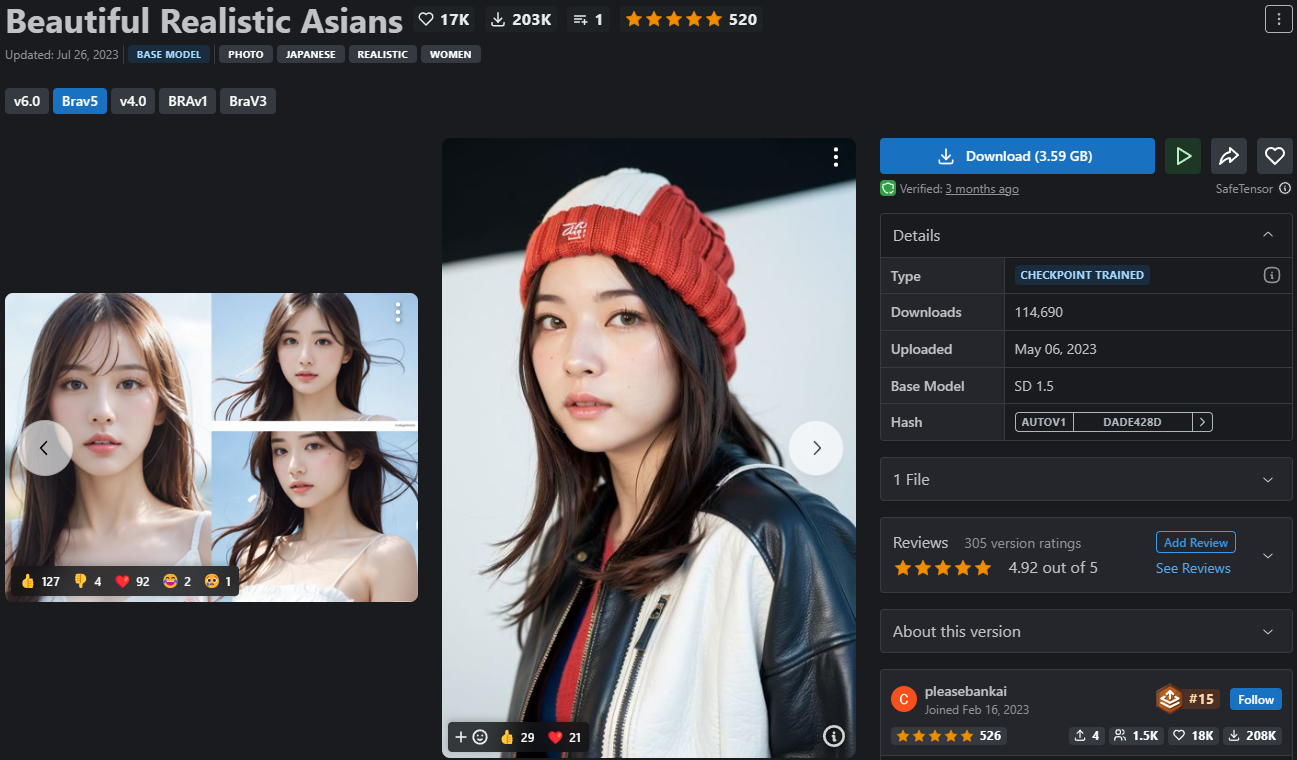Like the model with the heart button
The image size is (1297, 760).
click(1274, 156)
